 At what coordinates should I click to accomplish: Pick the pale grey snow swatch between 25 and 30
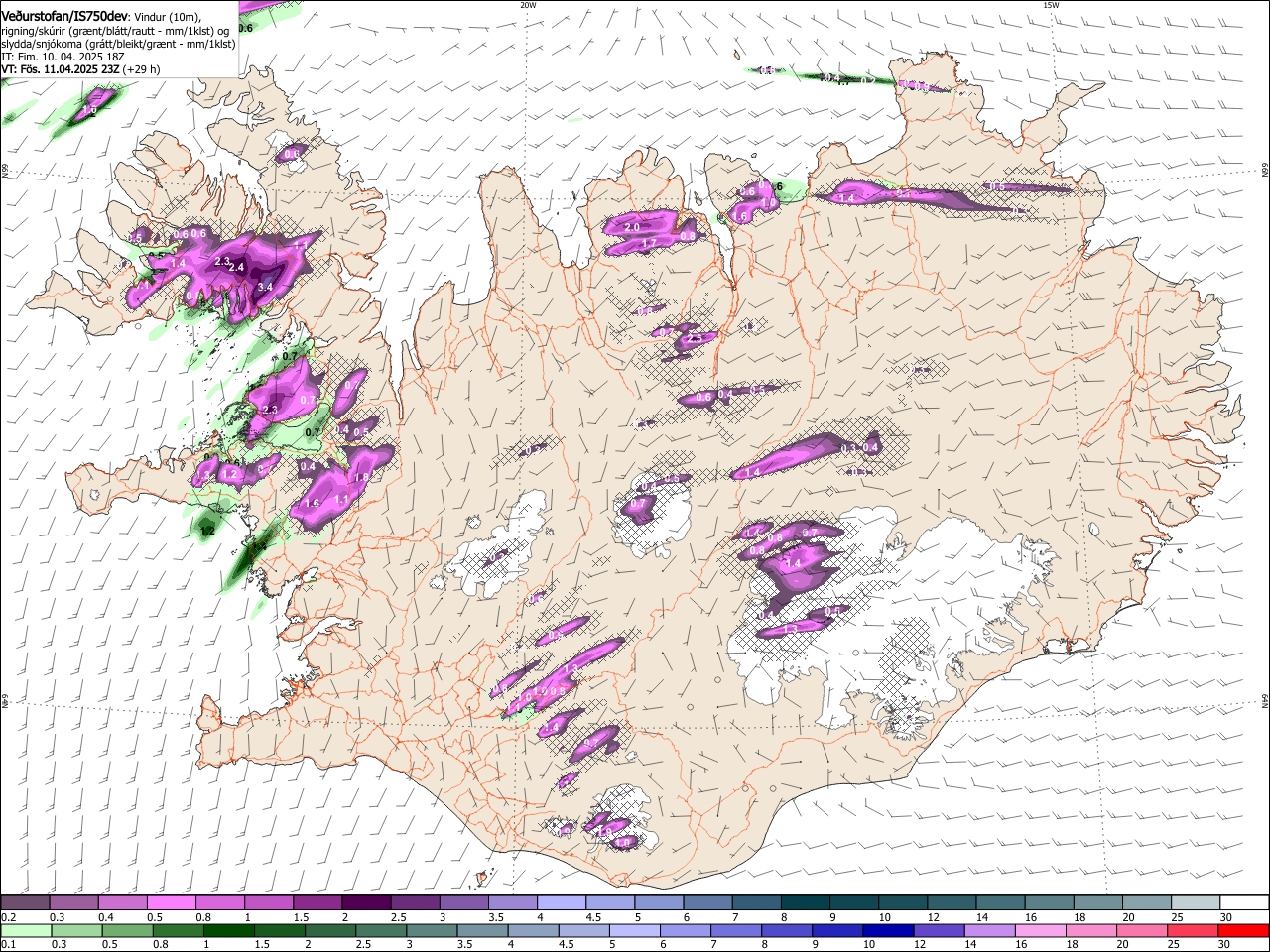pyautogui.click(x=1194, y=903)
